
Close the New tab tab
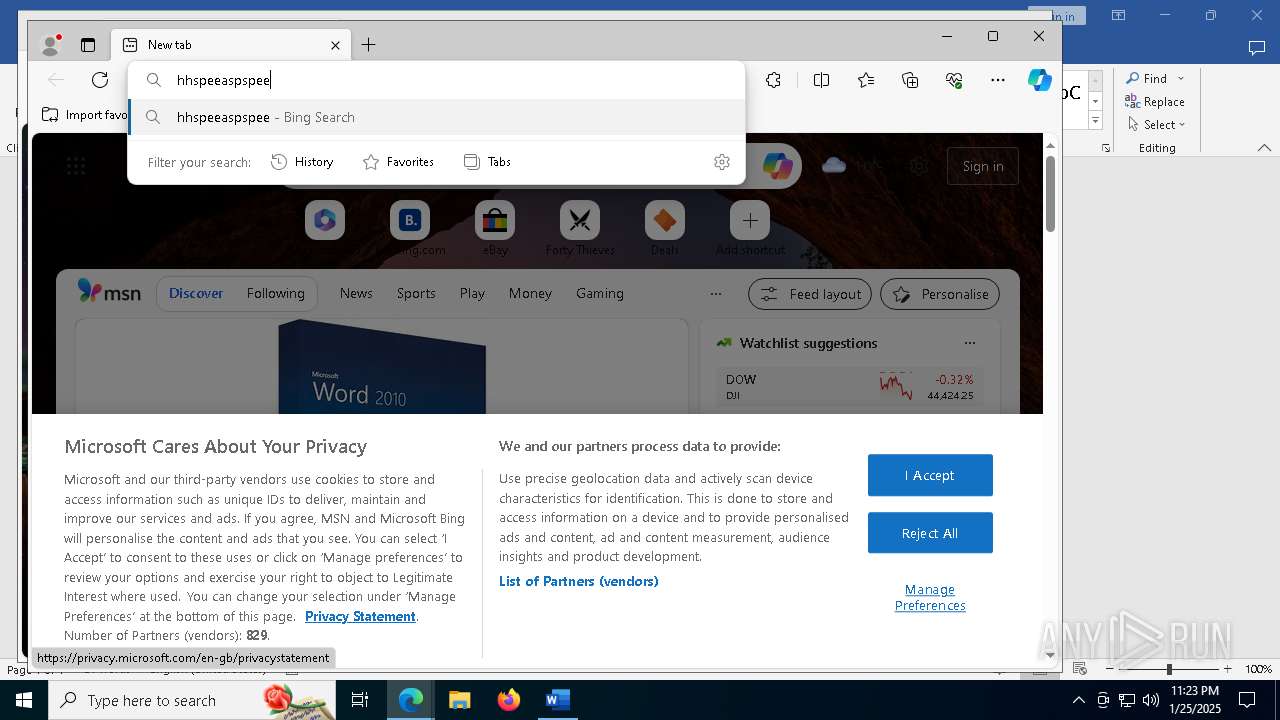336,45
